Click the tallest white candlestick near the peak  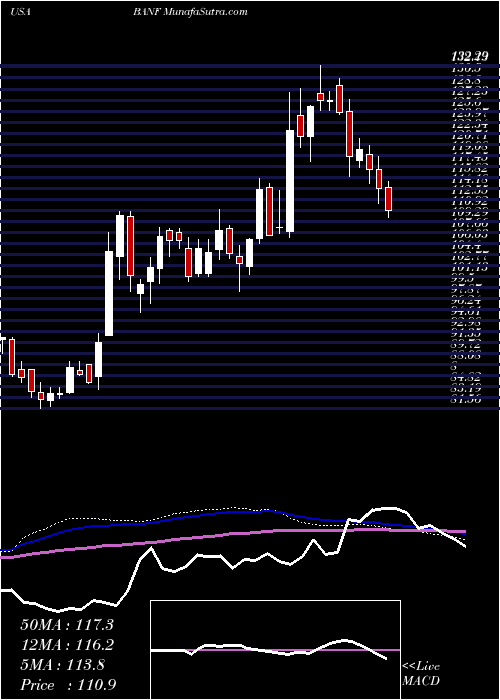[290, 181]
